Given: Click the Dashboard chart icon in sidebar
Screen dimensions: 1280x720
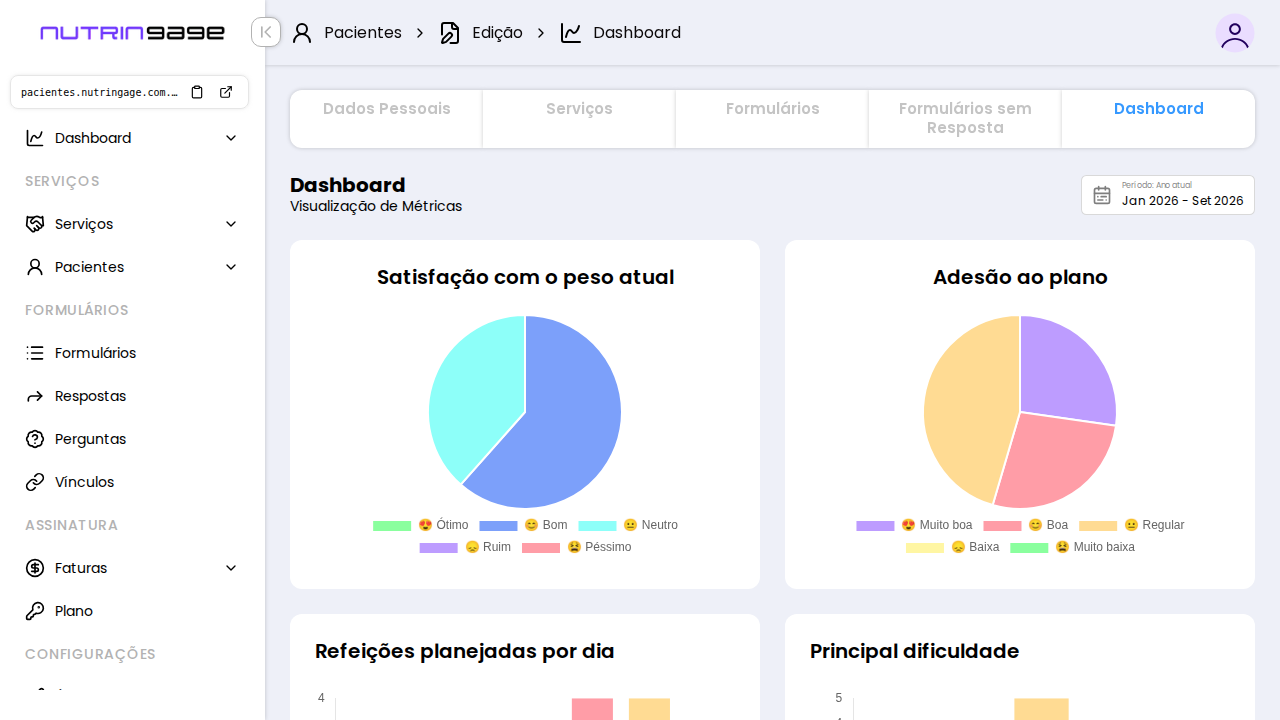Looking at the screenshot, I should pyautogui.click(x=35, y=138).
